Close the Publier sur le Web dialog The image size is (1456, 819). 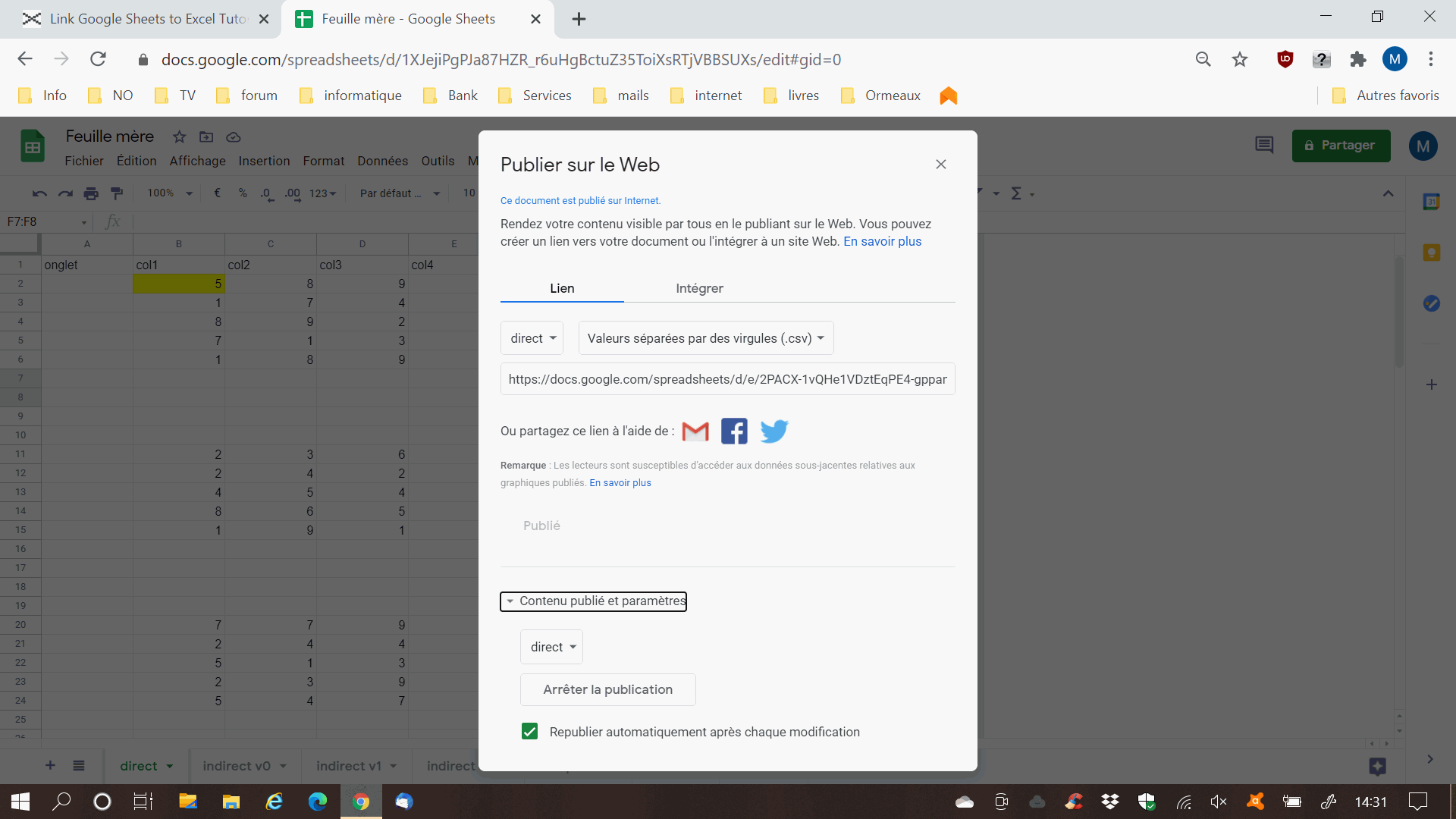click(941, 165)
